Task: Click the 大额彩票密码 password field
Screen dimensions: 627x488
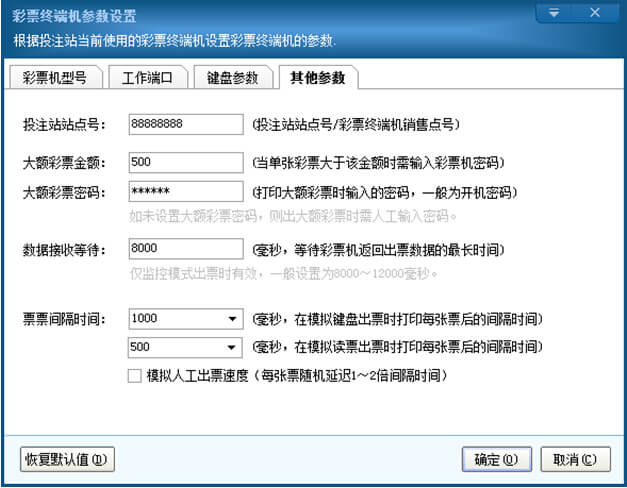Action: tap(186, 191)
